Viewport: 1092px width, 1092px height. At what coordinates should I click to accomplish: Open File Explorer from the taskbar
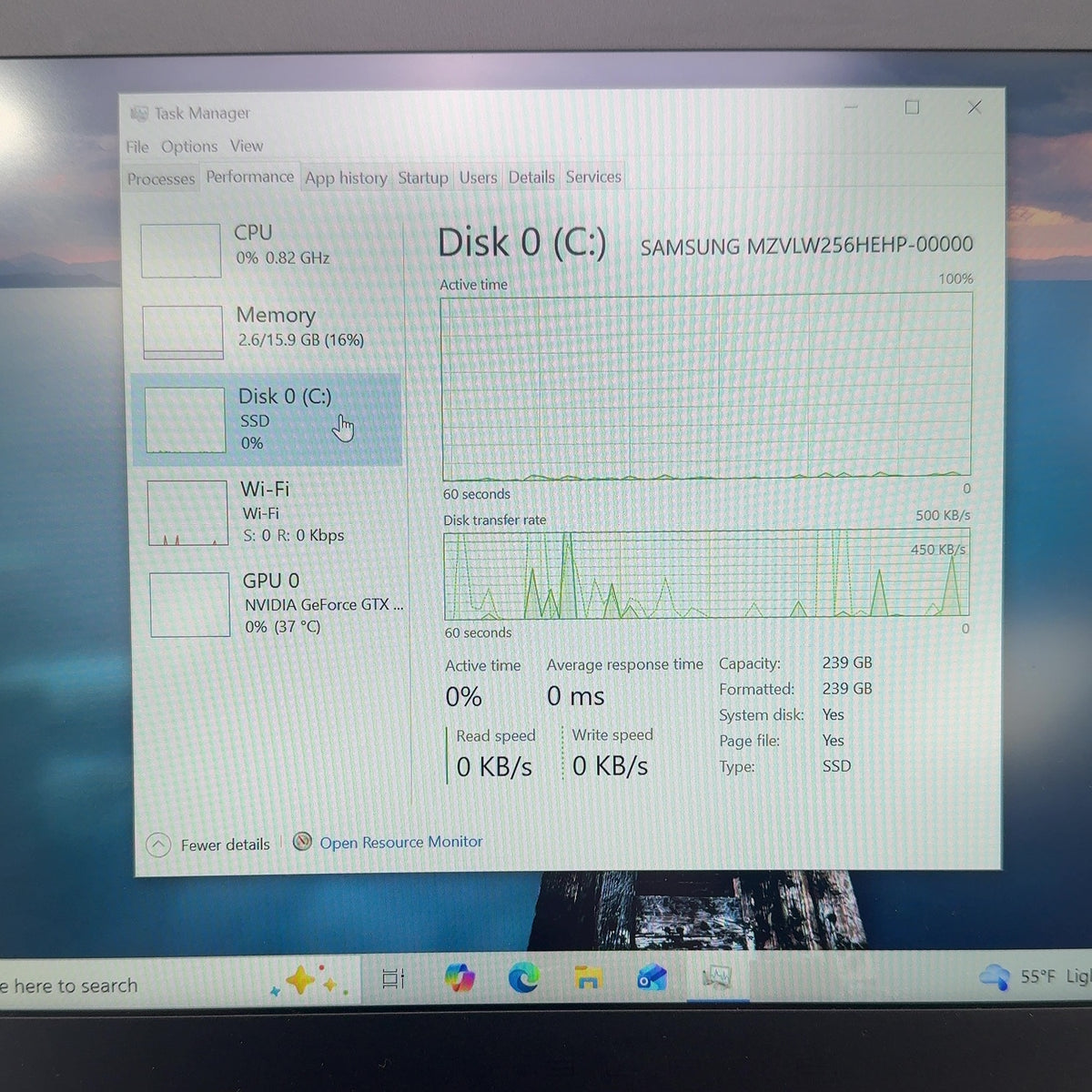(588, 978)
